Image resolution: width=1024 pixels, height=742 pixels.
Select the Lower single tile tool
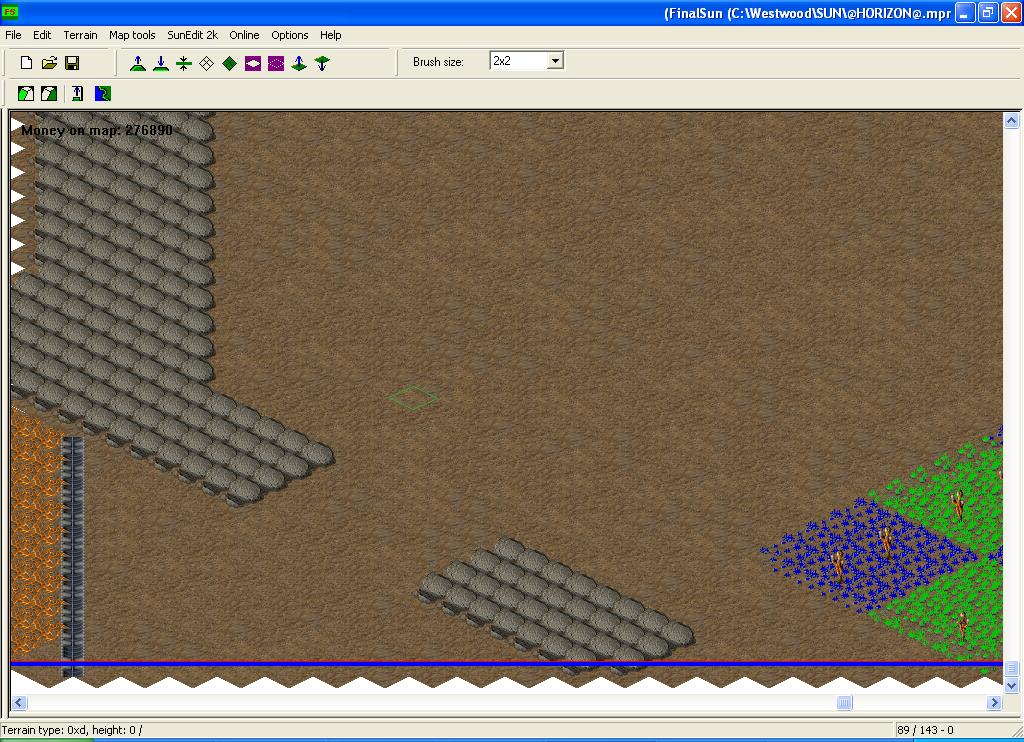tap(322, 63)
